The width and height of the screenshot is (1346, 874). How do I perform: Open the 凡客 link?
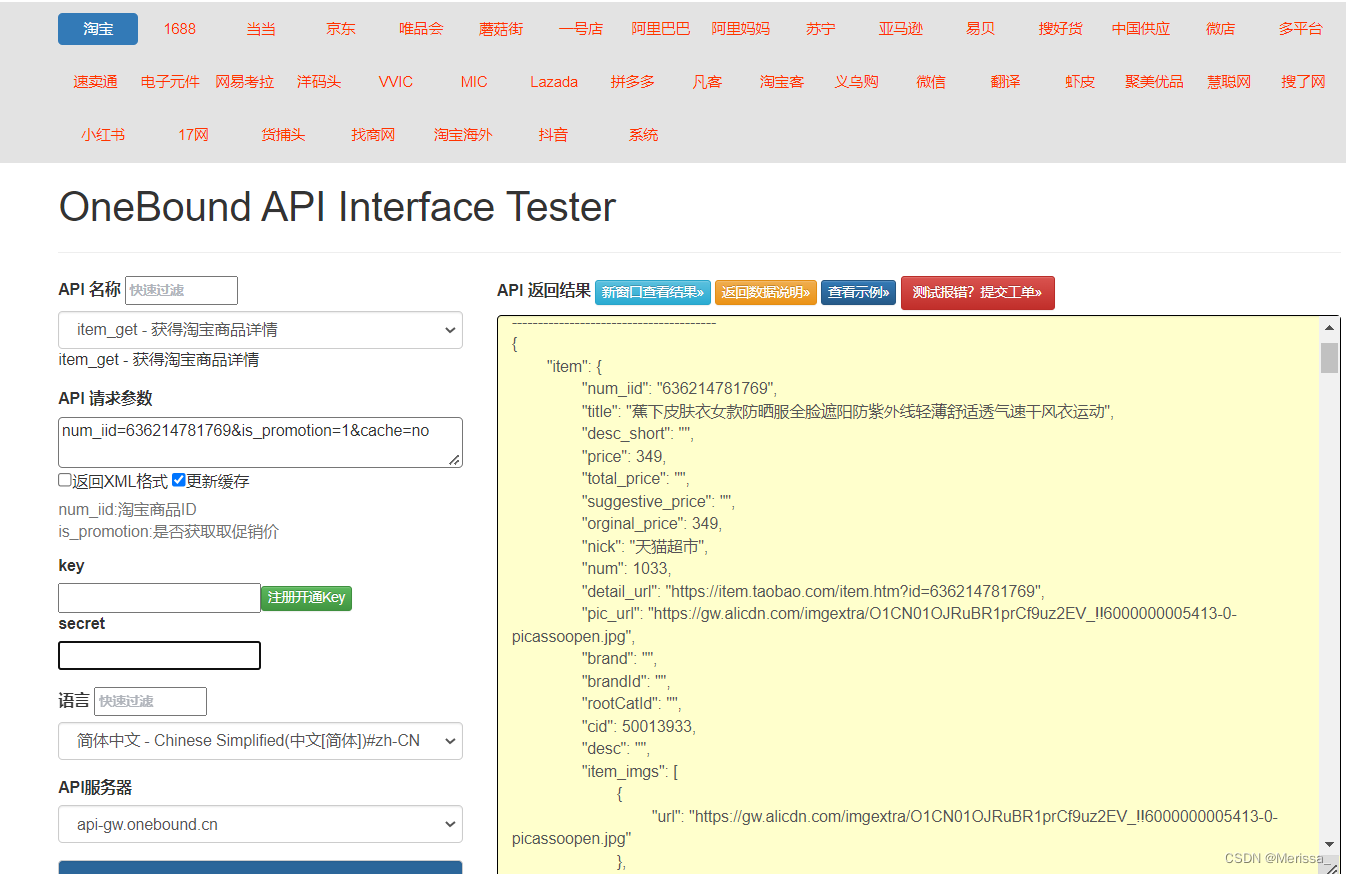coord(707,82)
